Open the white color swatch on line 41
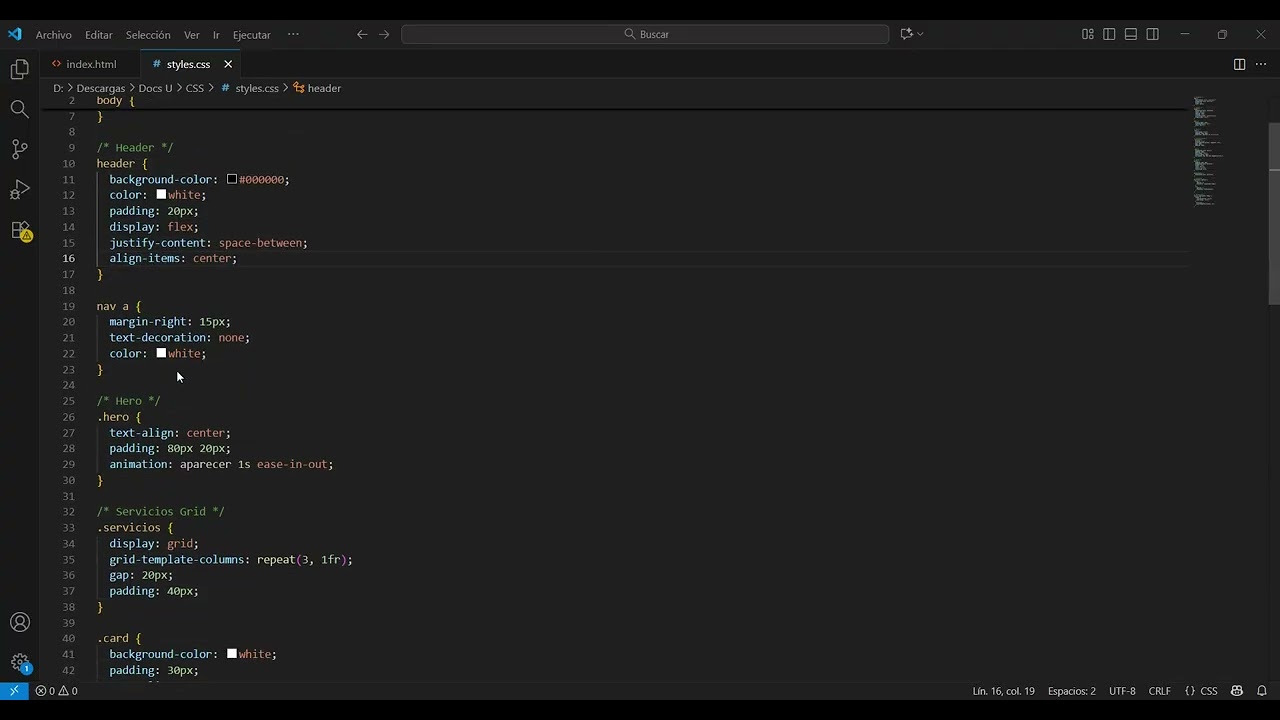This screenshot has height=720, width=1280. click(x=232, y=654)
